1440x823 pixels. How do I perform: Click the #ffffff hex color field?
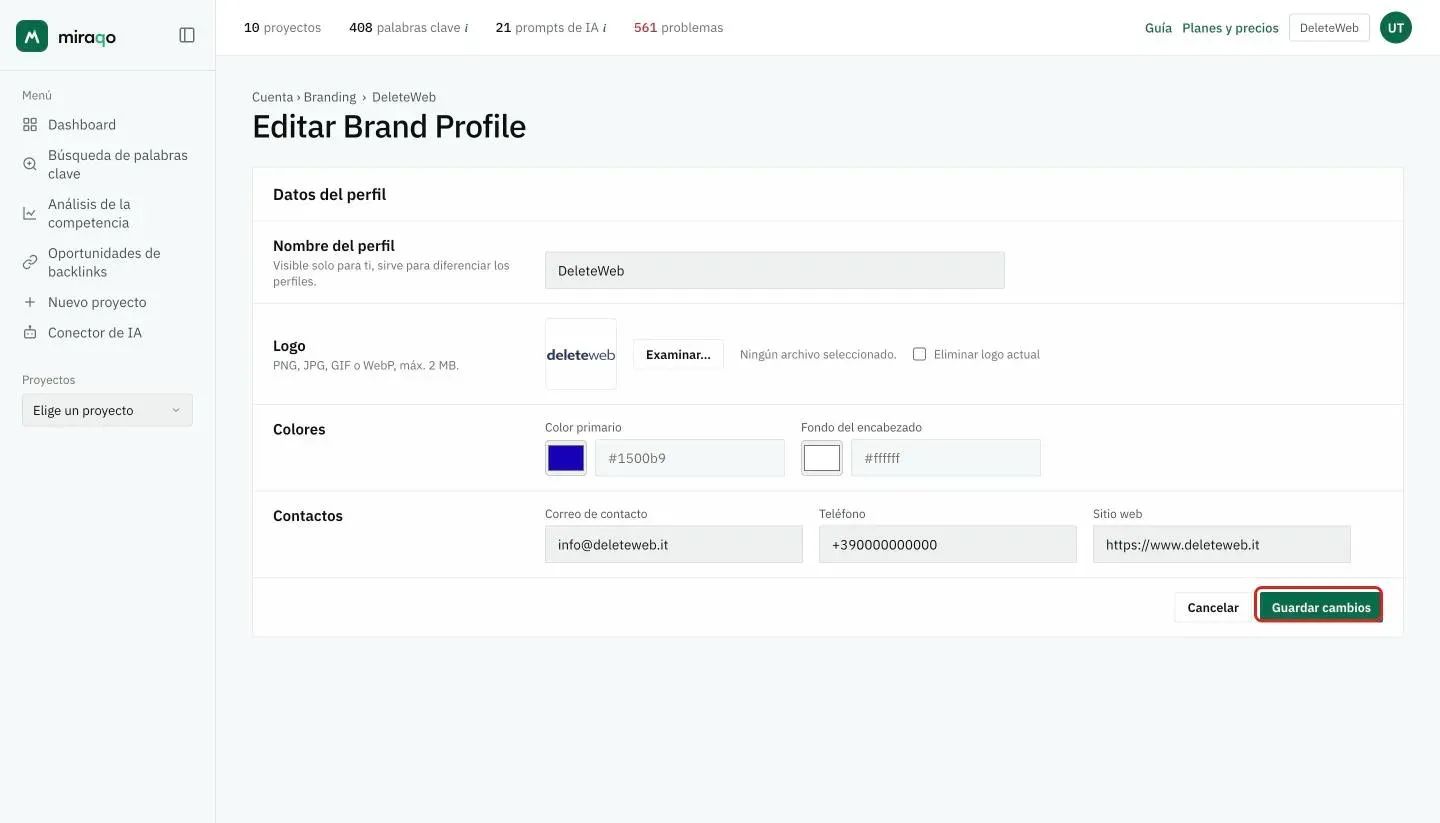point(946,458)
